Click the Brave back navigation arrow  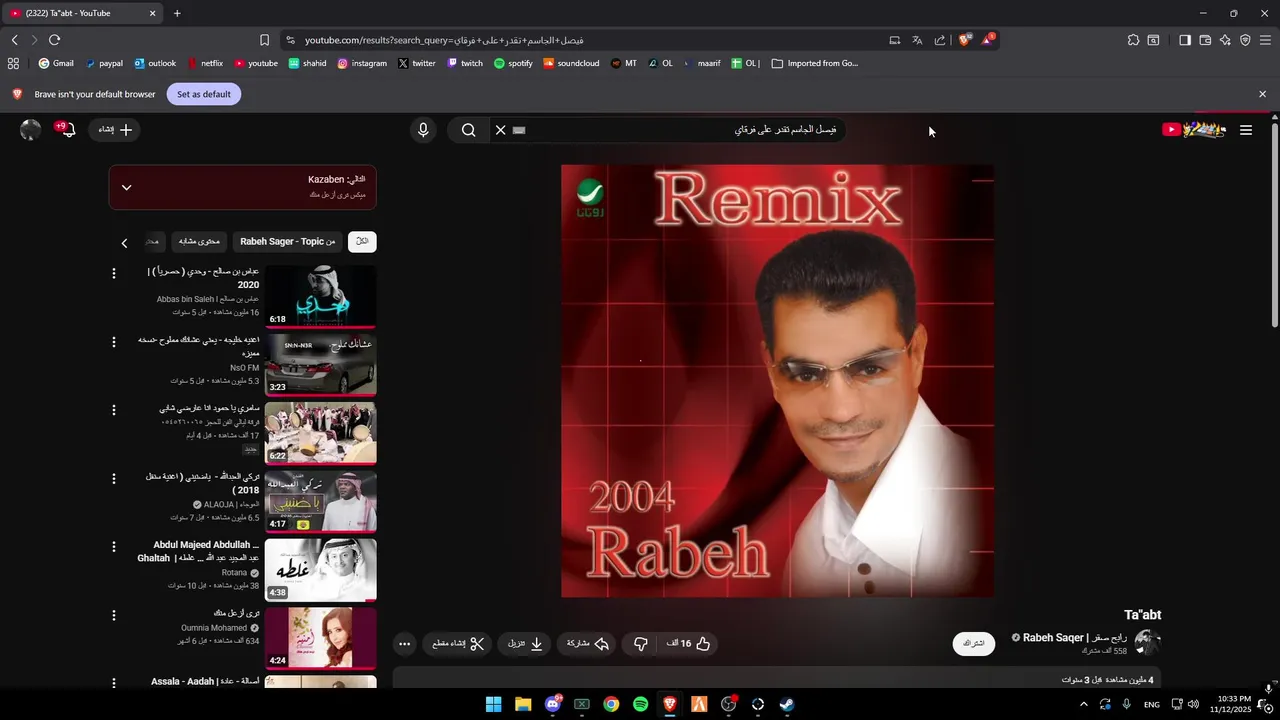(x=15, y=40)
